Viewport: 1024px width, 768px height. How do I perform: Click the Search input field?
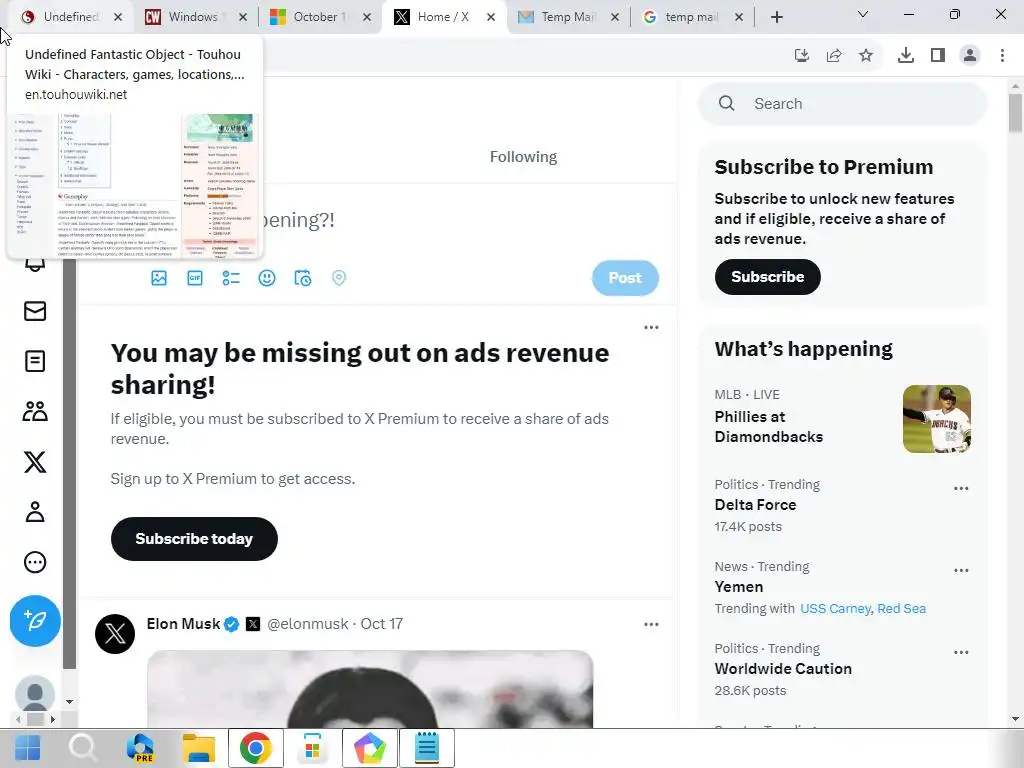coord(842,104)
